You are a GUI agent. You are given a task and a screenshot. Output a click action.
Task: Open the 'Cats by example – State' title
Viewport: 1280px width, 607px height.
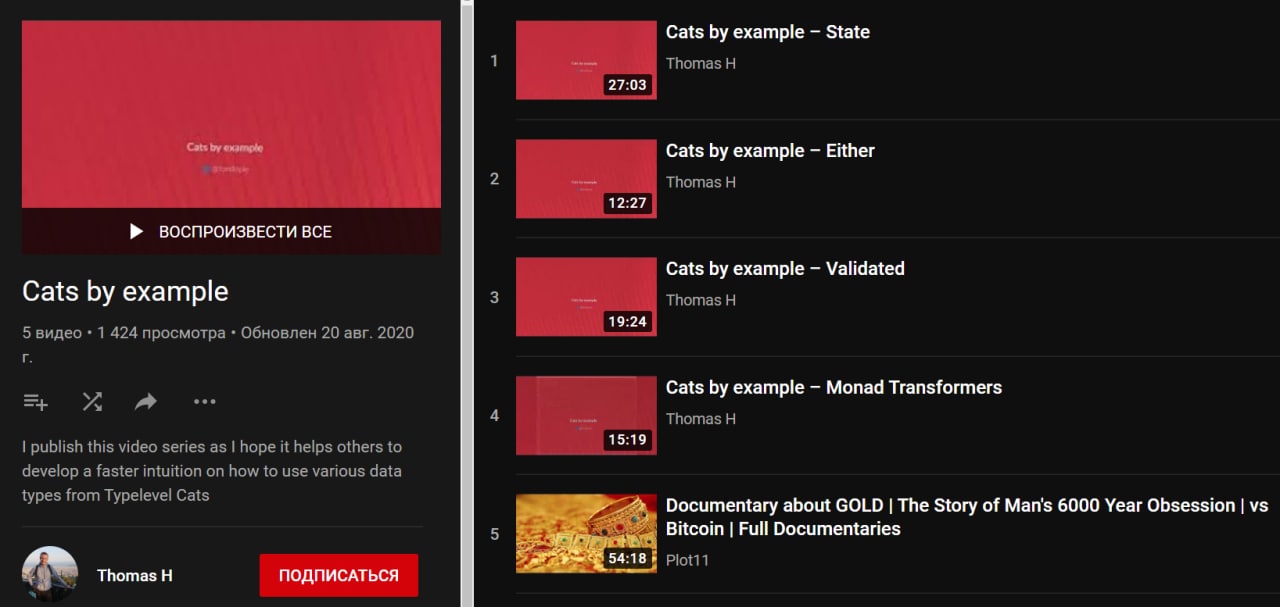(x=768, y=32)
